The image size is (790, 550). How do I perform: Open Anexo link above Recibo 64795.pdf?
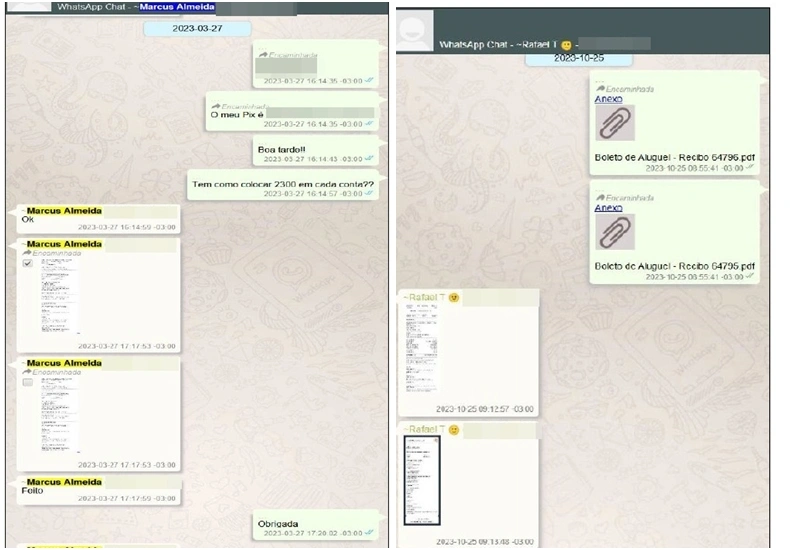click(x=608, y=208)
